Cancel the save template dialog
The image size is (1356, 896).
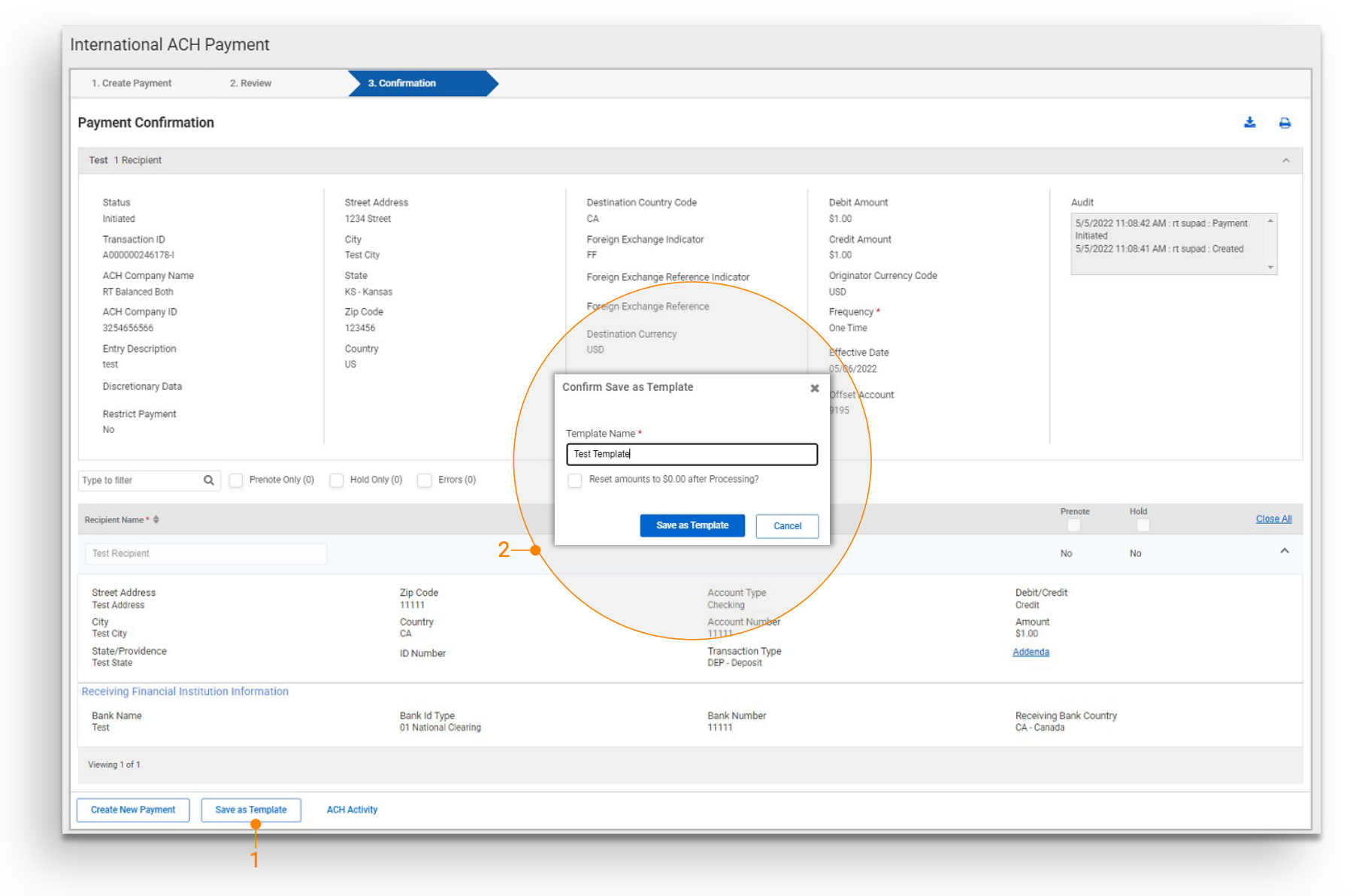click(x=786, y=526)
